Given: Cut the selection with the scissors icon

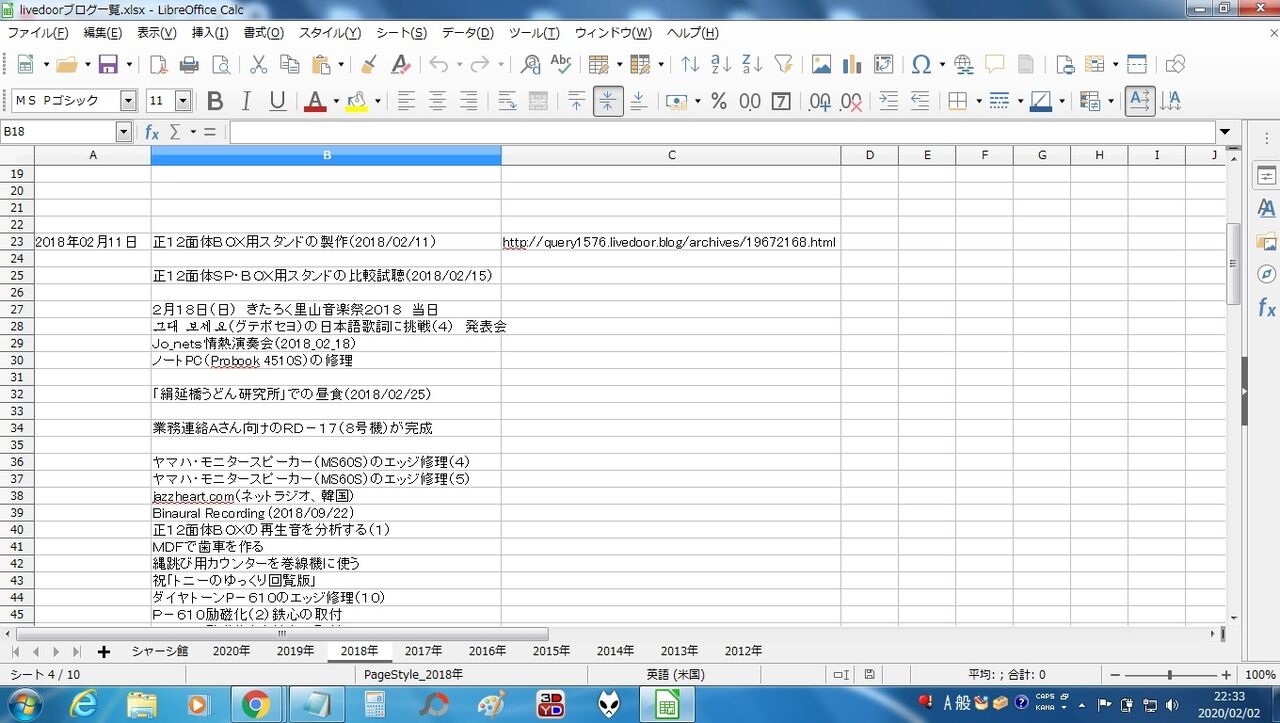Looking at the screenshot, I should [x=258, y=65].
